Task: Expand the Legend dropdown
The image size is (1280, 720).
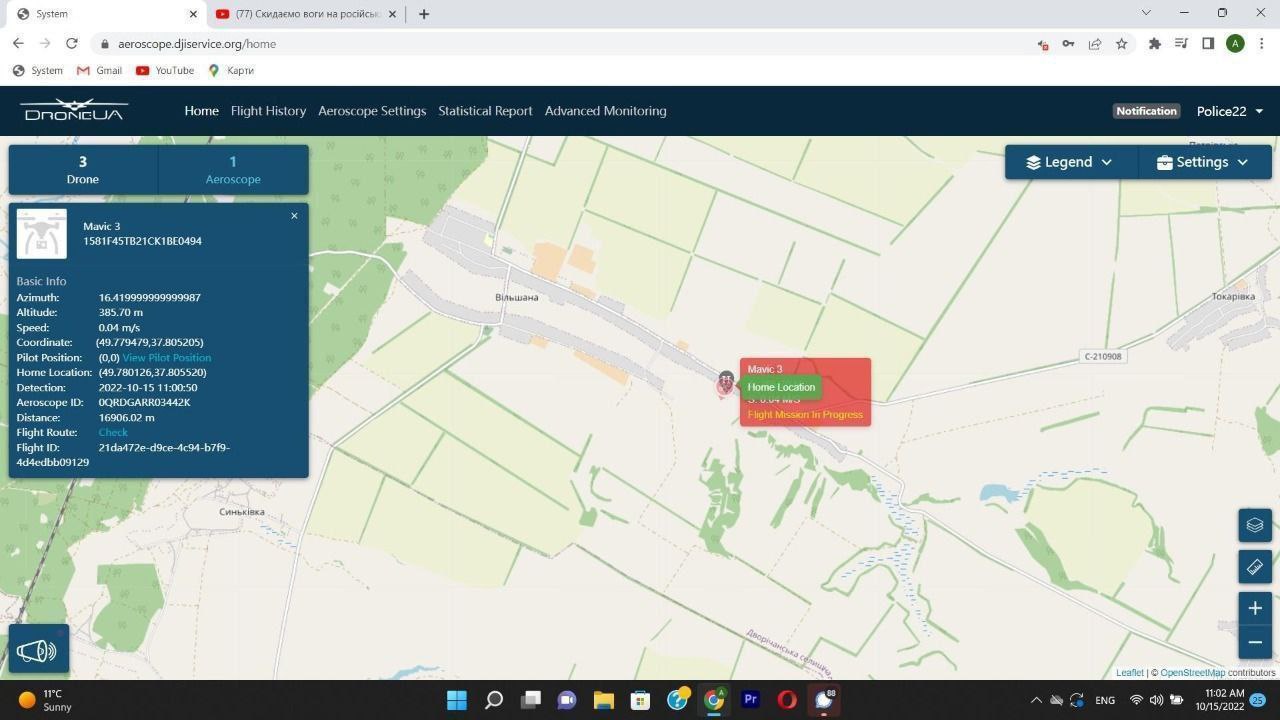Action: click(x=1070, y=162)
